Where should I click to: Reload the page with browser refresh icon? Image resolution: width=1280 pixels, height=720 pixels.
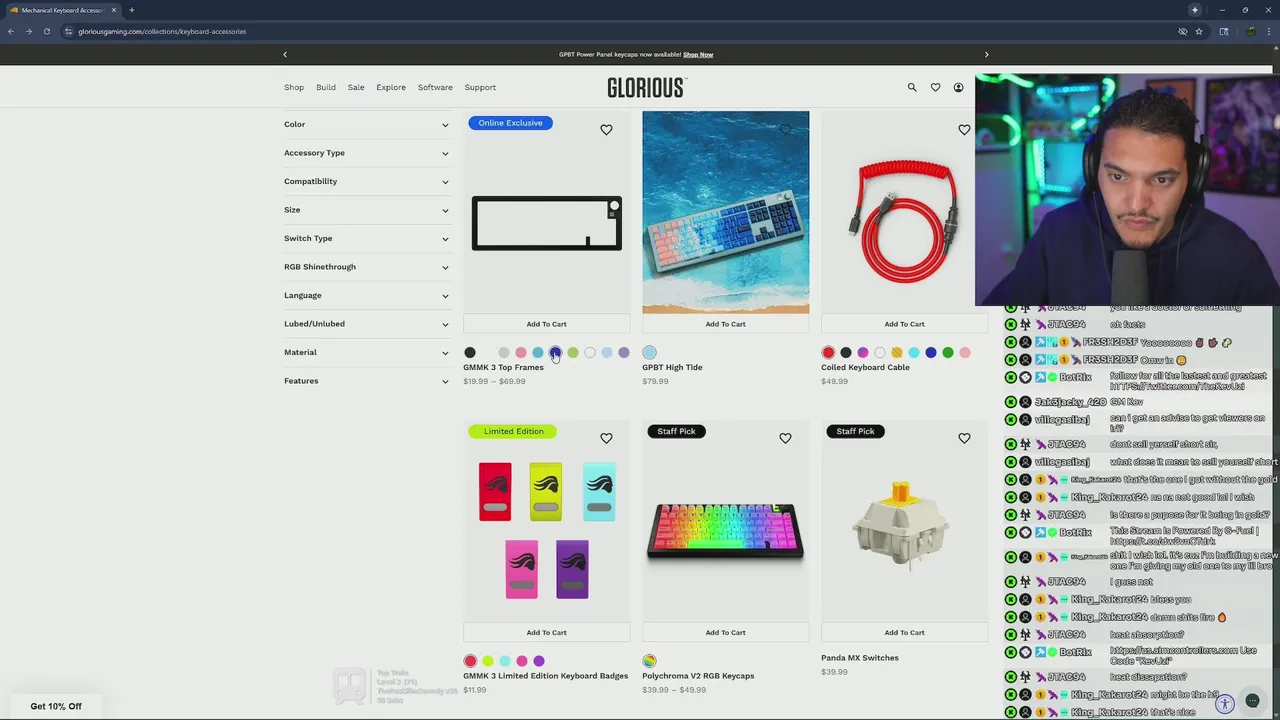point(46,31)
